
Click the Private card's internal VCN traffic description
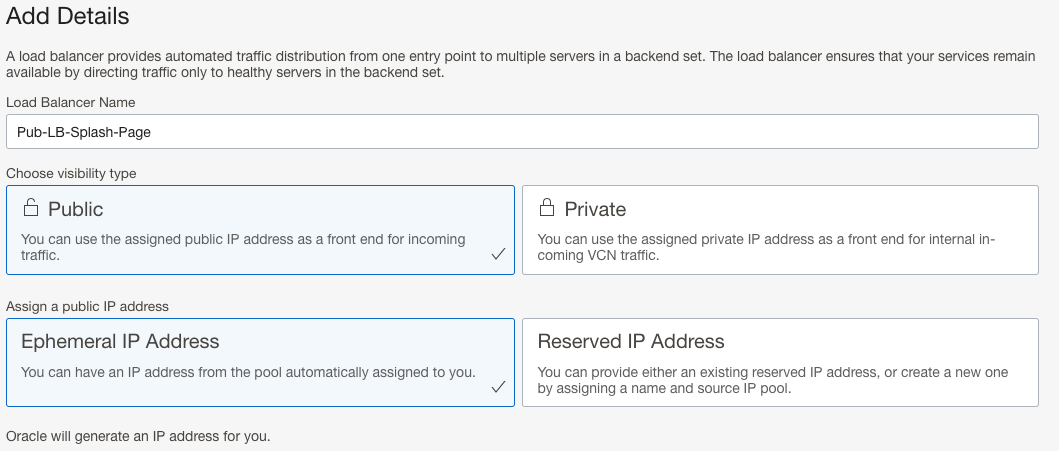(x=766, y=247)
